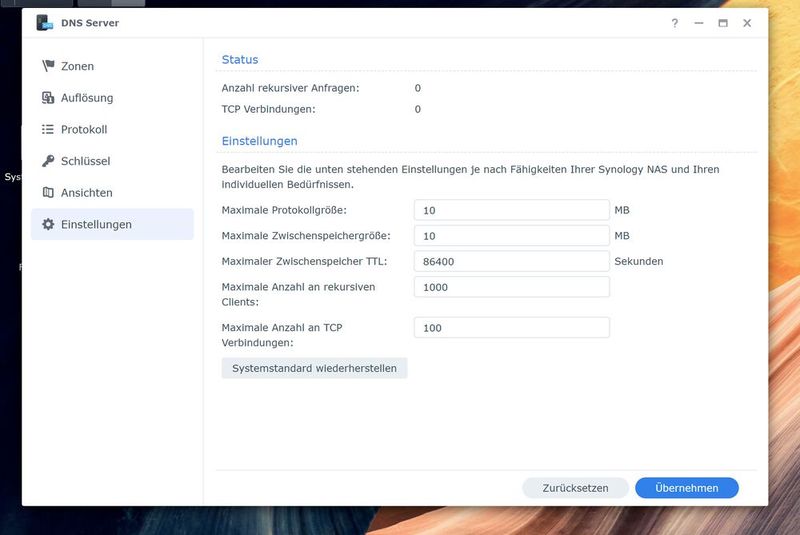Focus the Maximaler Zwischenspeicher TTL field
Viewport: 800px width, 535px height.
(x=512, y=261)
